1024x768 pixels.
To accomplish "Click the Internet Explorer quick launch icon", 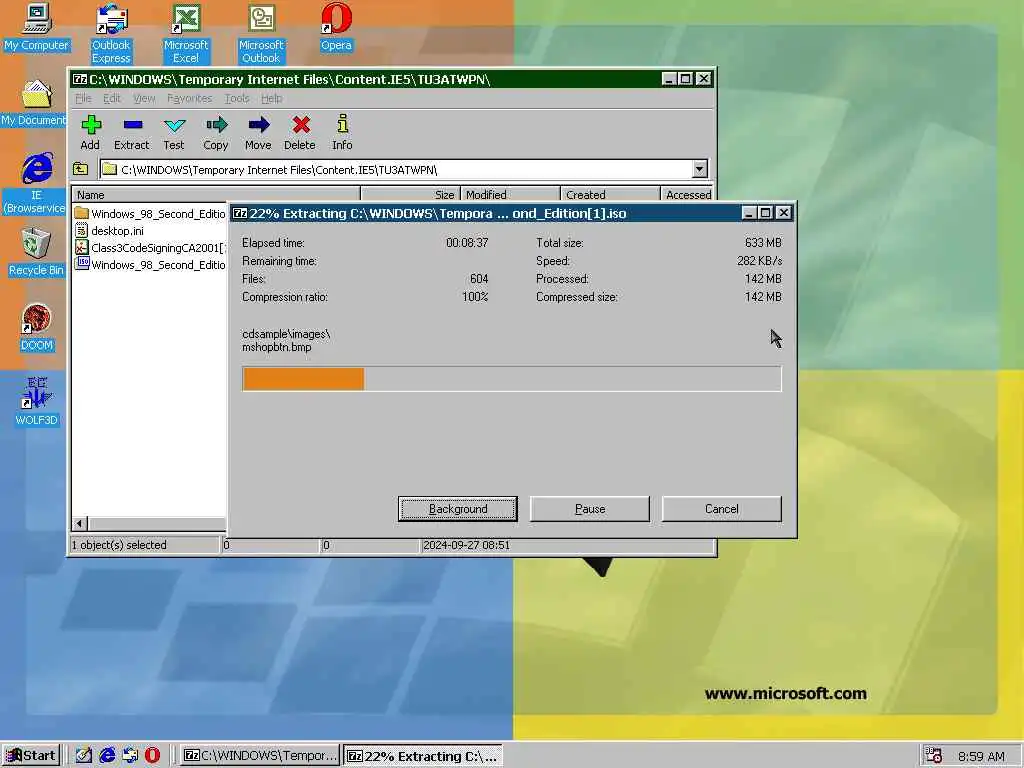I will (x=107, y=755).
